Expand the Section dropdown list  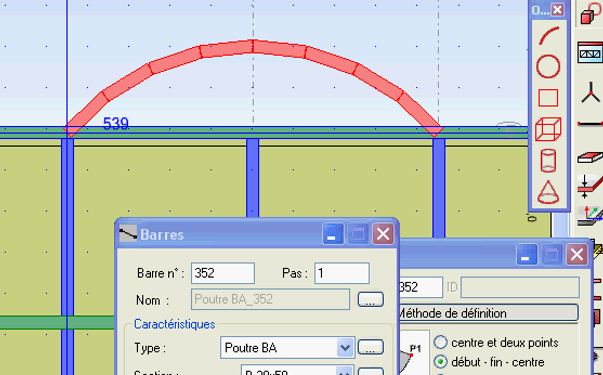coord(345,372)
